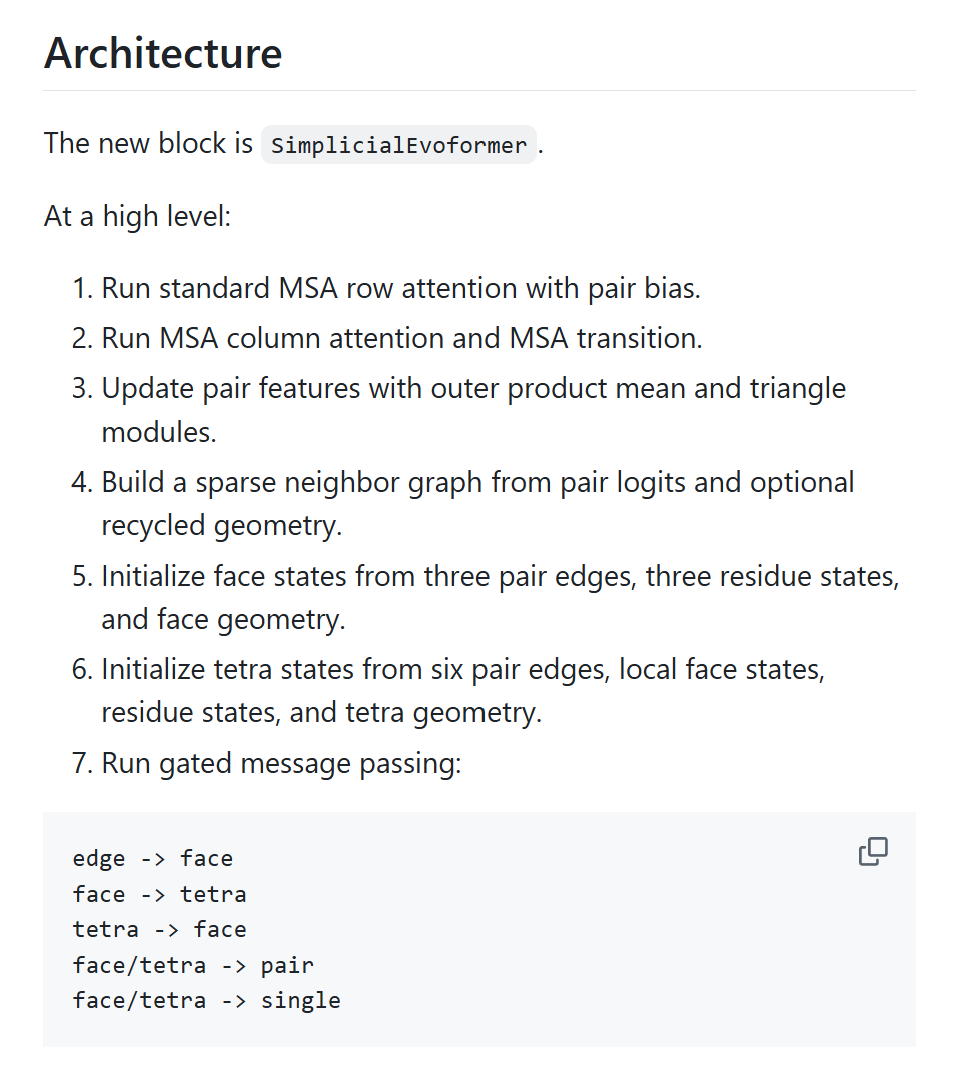Click the 'tetra -> face' code line

pos(160,929)
